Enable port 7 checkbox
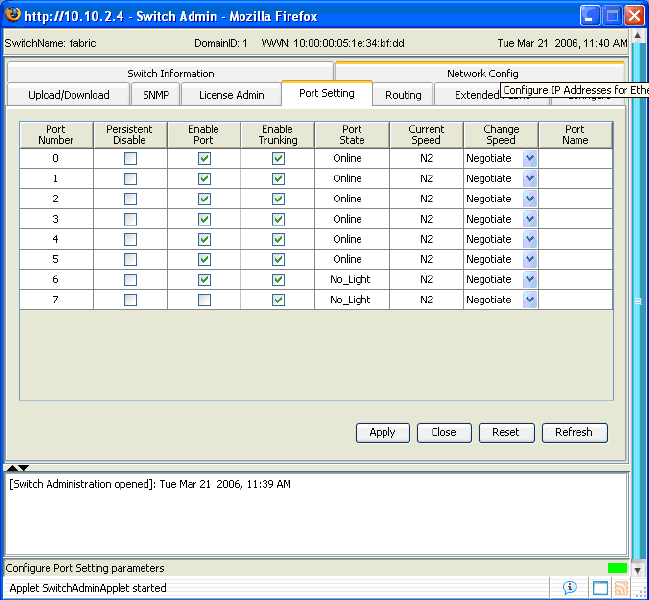The width and height of the screenshot is (649, 600). [204, 300]
